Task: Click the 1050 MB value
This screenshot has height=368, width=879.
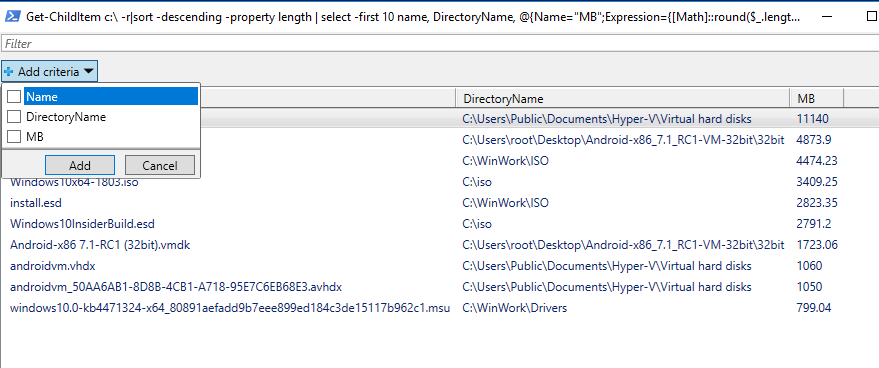Action: 809,287
